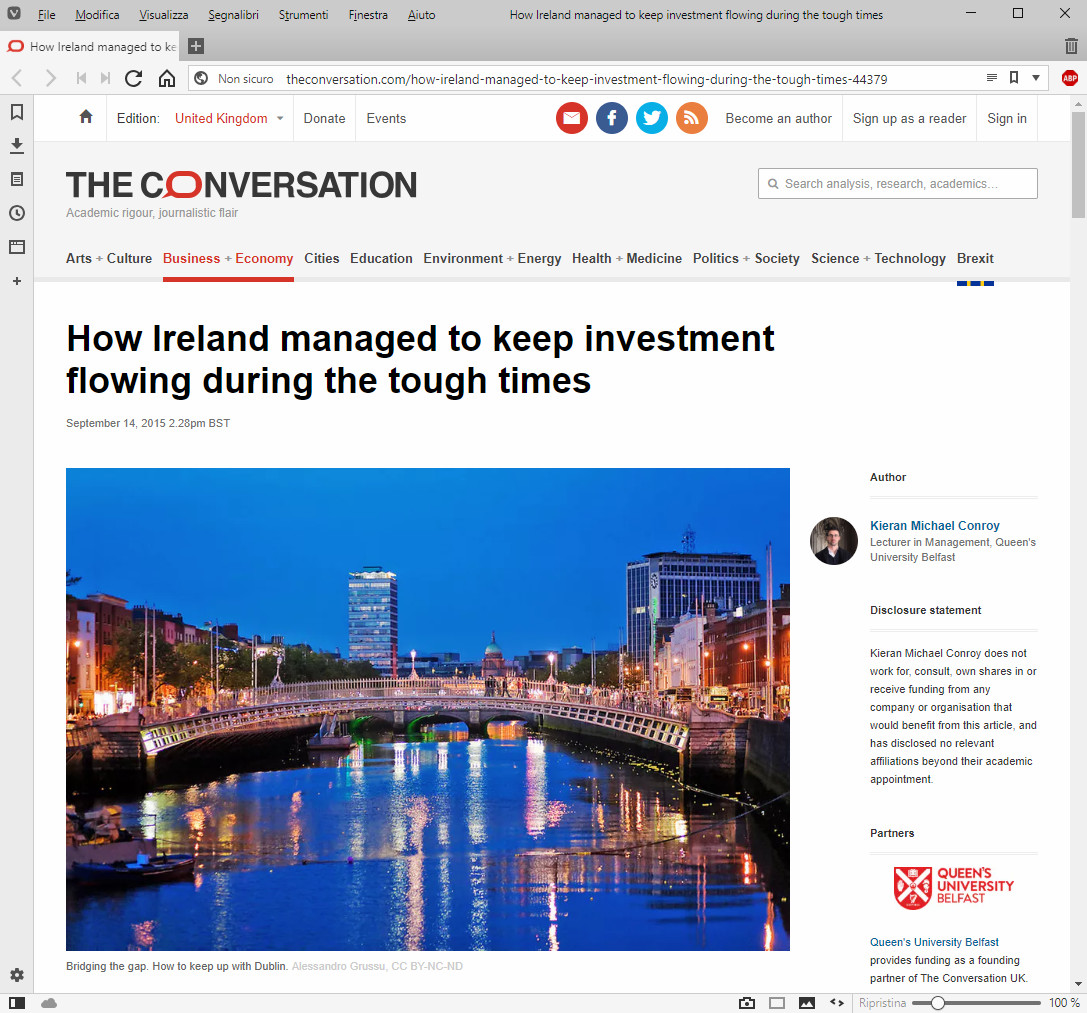This screenshot has height=1013, width=1087.
Task: Reset zoom with Ripristina button
Action: [882, 1003]
